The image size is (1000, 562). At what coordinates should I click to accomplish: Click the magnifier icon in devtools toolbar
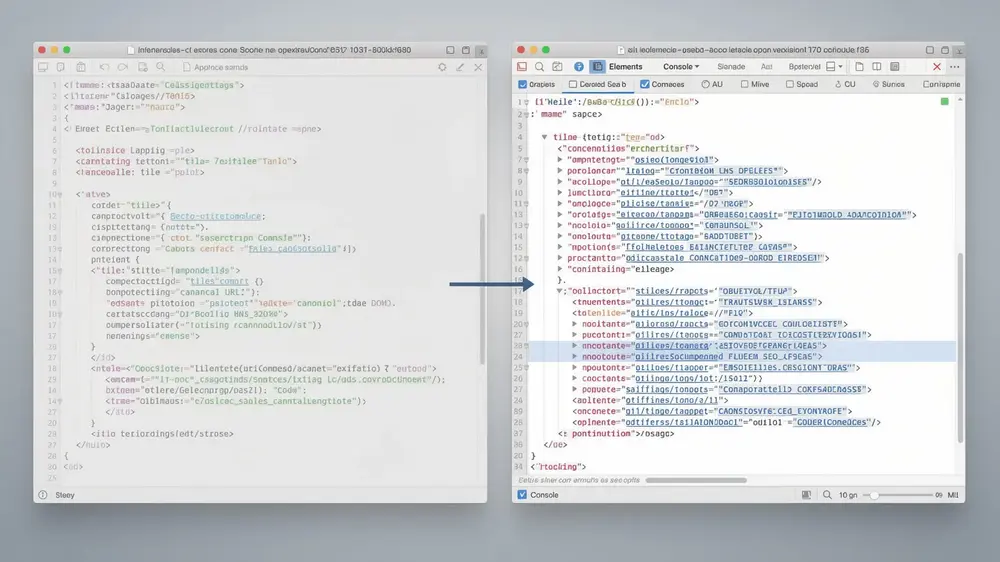coord(540,66)
